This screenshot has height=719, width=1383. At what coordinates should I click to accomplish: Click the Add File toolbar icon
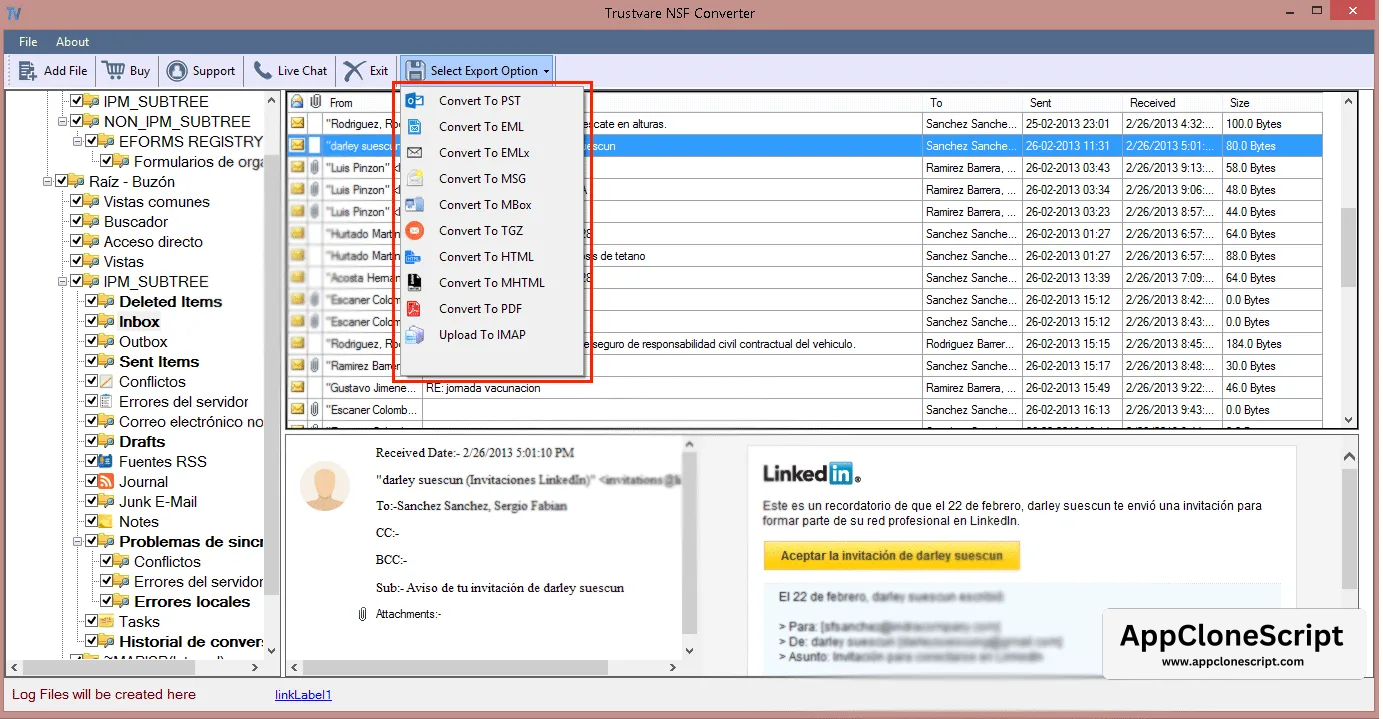click(x=28, y=71)
